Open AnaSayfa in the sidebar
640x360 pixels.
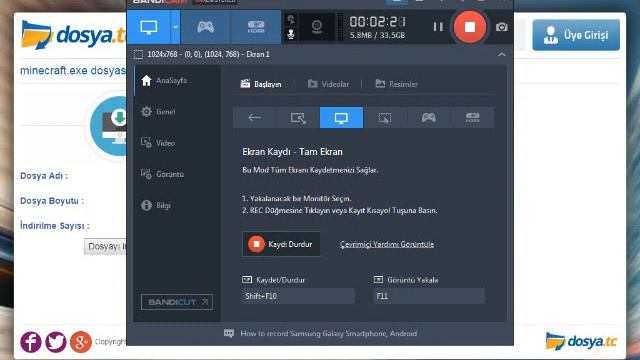click(x=164, y=80)
